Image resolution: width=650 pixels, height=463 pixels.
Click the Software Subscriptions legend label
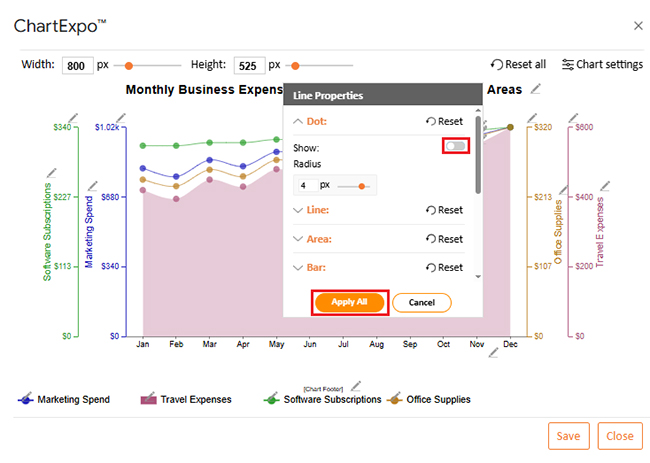332,400
